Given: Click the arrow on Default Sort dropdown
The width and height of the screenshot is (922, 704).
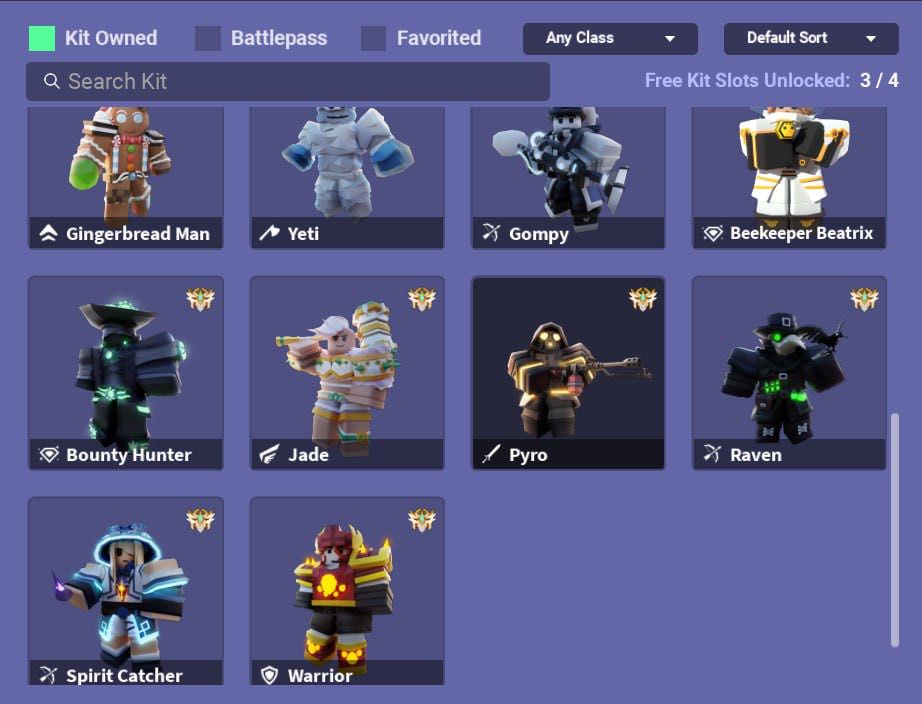Looking at the screenshot, I should [871, 39].
